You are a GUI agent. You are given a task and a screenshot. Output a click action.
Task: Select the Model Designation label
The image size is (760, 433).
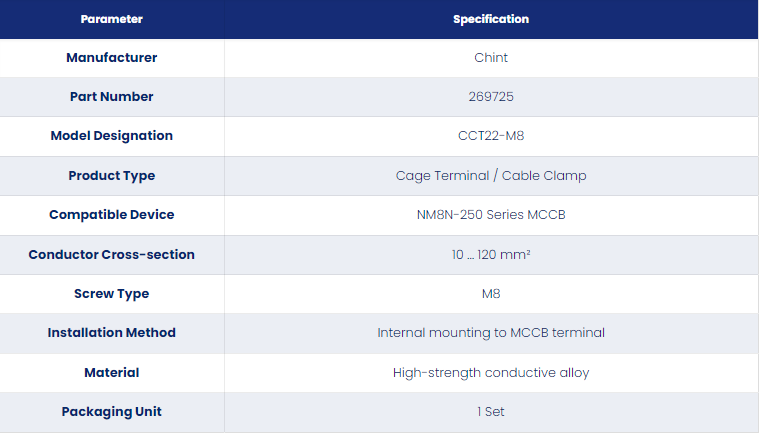pos(111,136)
